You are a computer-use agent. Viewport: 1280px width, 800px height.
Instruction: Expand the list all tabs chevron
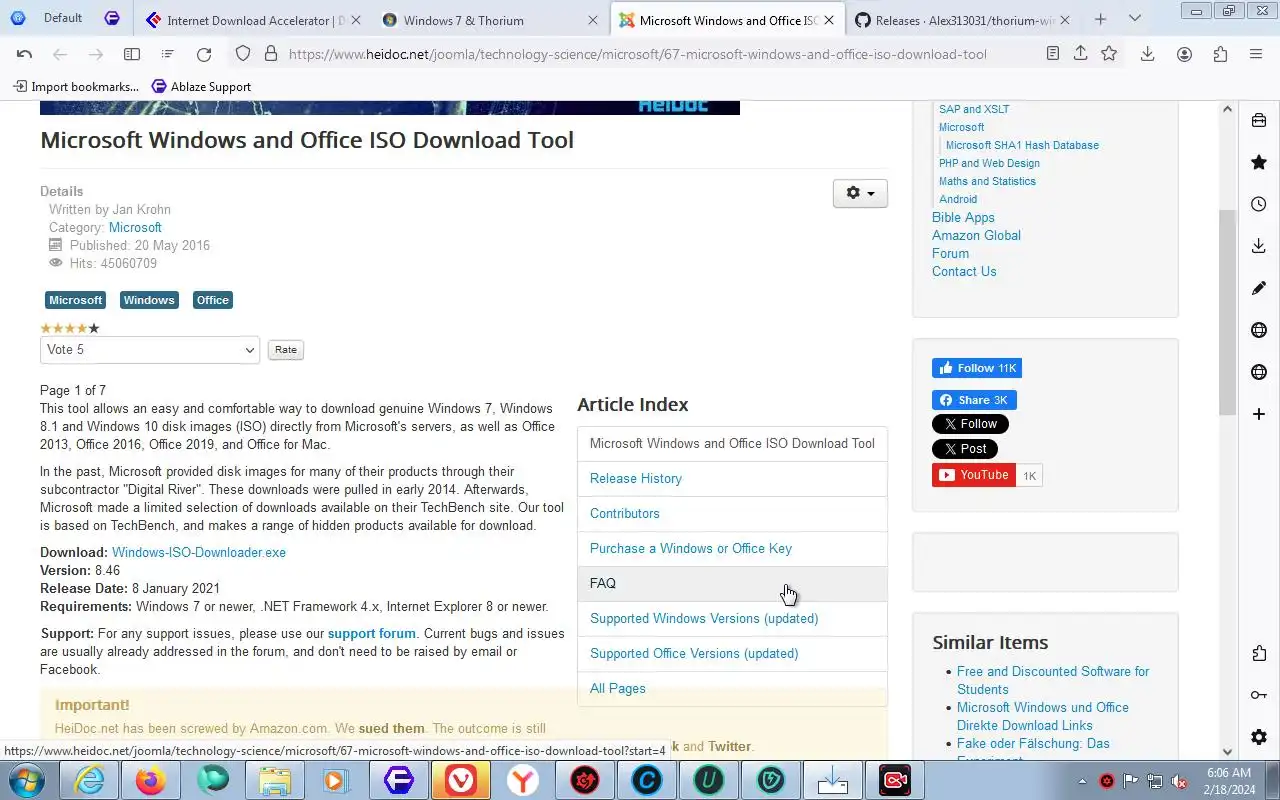[1134, 19]
